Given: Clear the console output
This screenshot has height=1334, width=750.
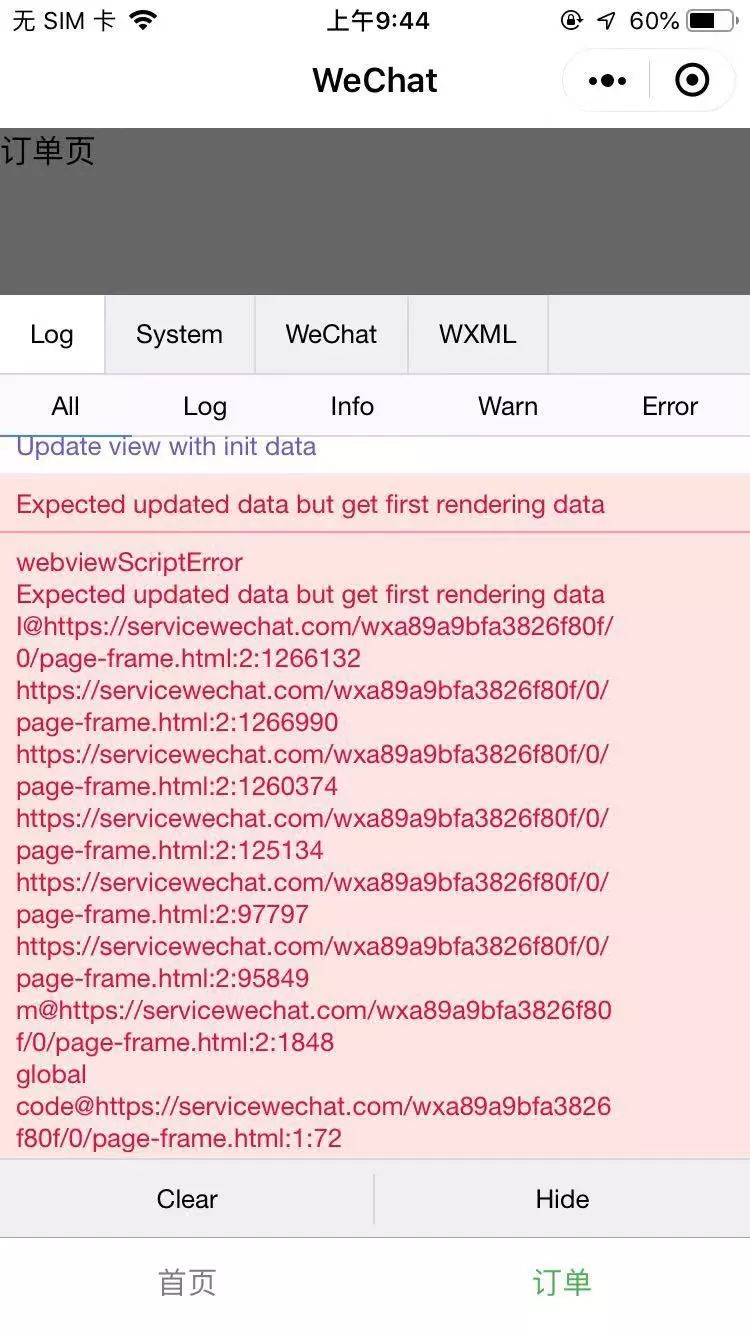Looking at the screenshot, I should click(187, 1199).
